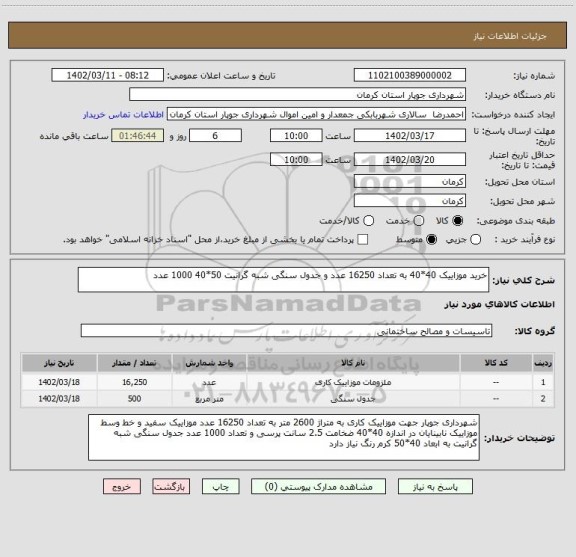Click the announcement date field 1402/03/11 - 08:12
This screenshot has width=576, height=557.
(x=108, y=75)
